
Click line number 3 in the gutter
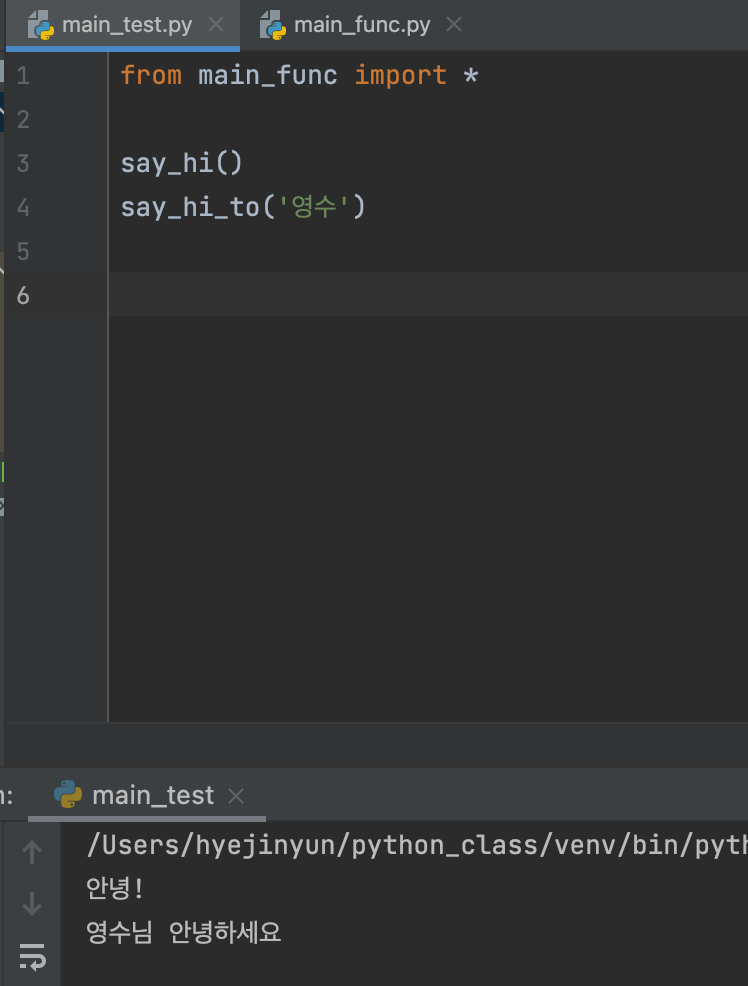point(23,163)
